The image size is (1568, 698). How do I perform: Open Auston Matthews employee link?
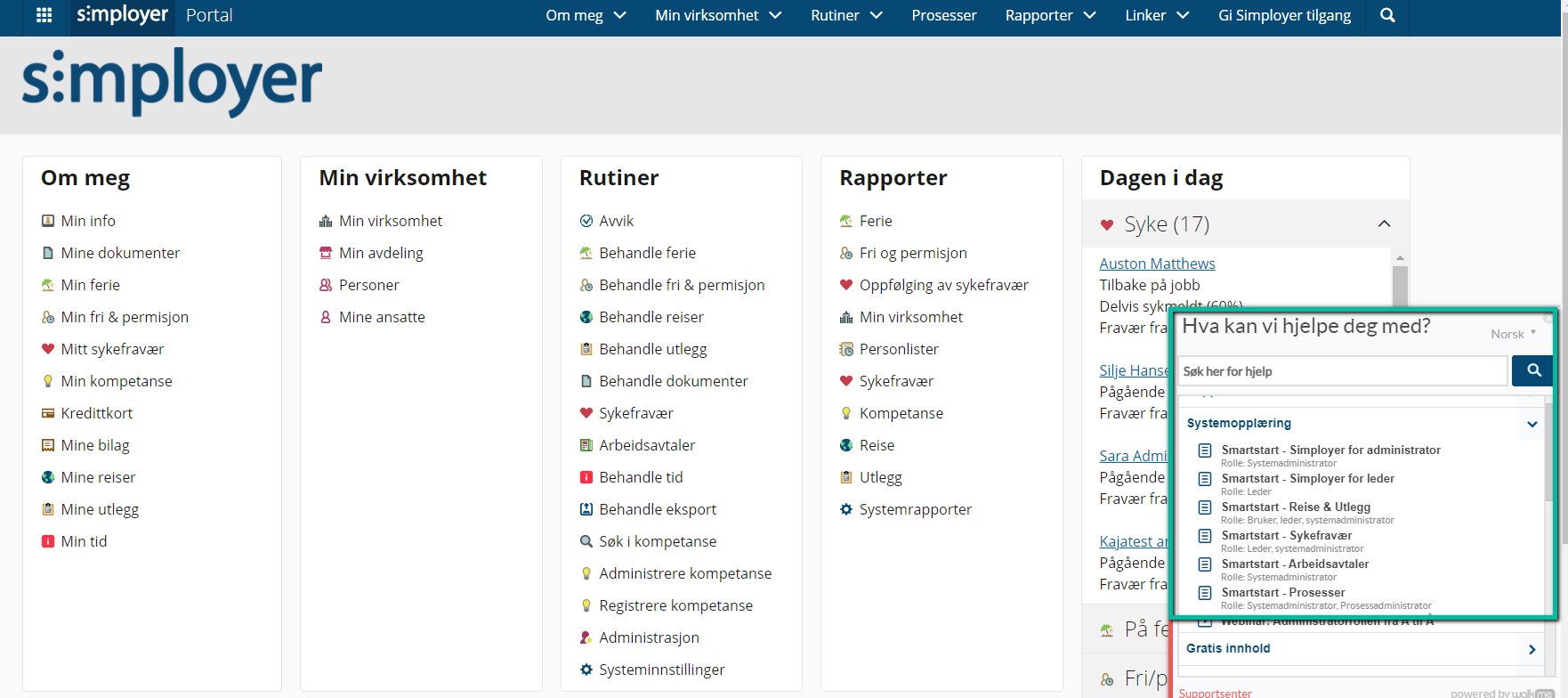tap(1157, 264)
